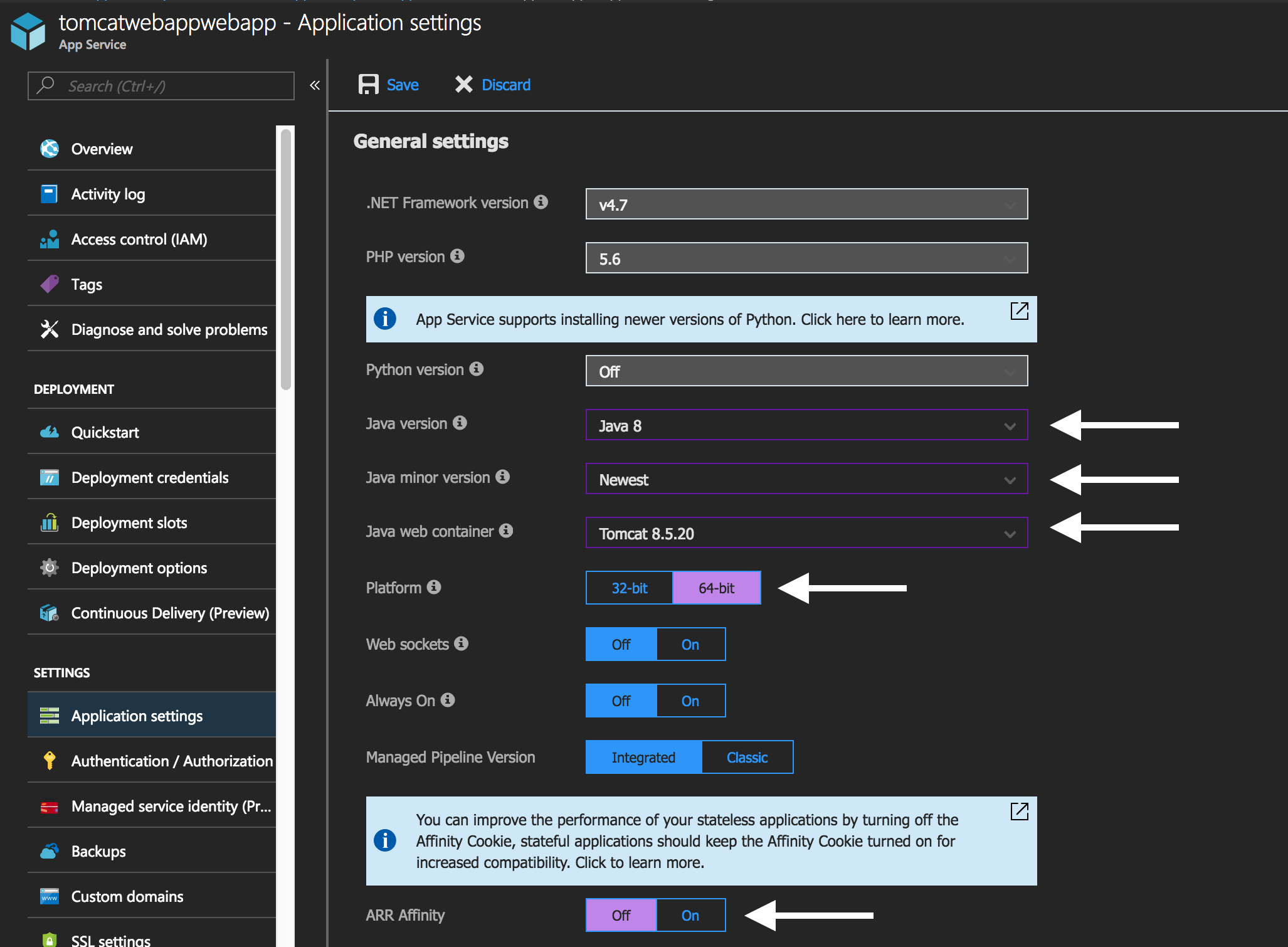Collapse the sidebar with double chevron

(x=315, y=85)
